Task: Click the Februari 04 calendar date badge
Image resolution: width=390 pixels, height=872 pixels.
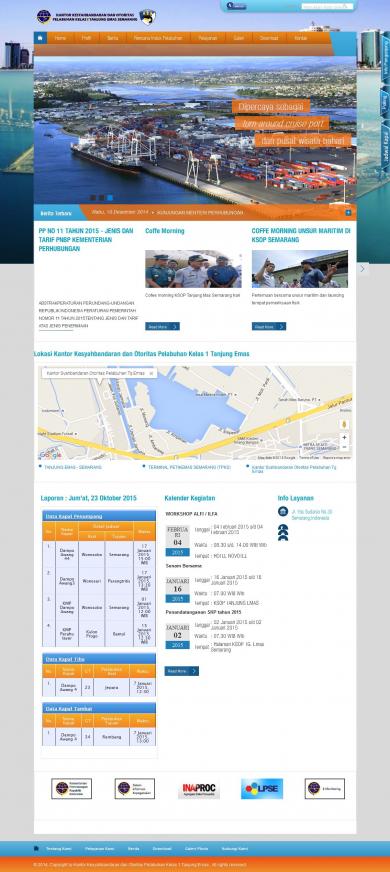Action: (x=177, y=541)
